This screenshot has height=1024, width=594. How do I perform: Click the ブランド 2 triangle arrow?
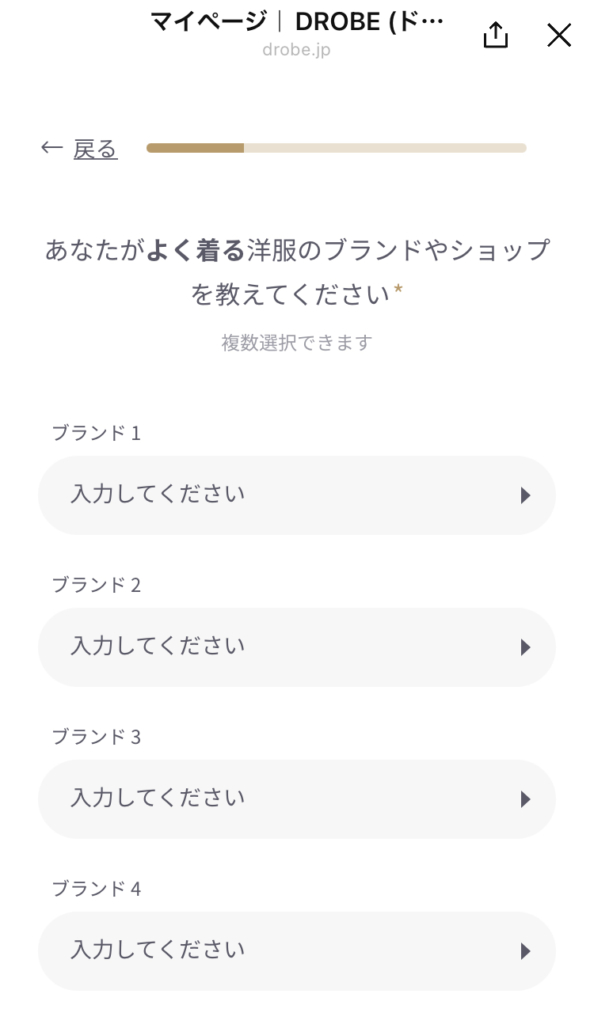[525, 648]
